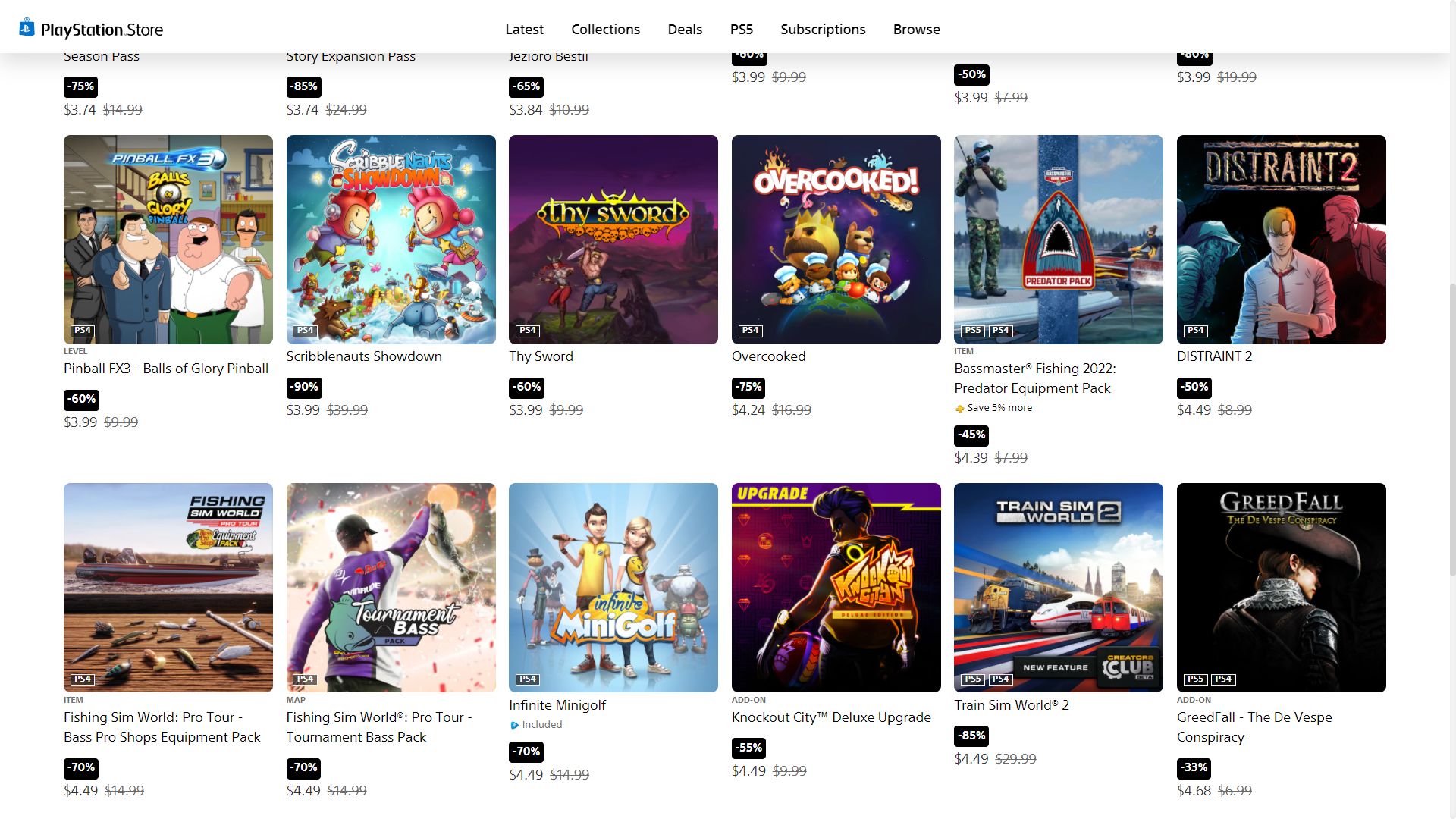Open the Browse menu
This screenshot has height=819, width=1456.
(916, 30)
